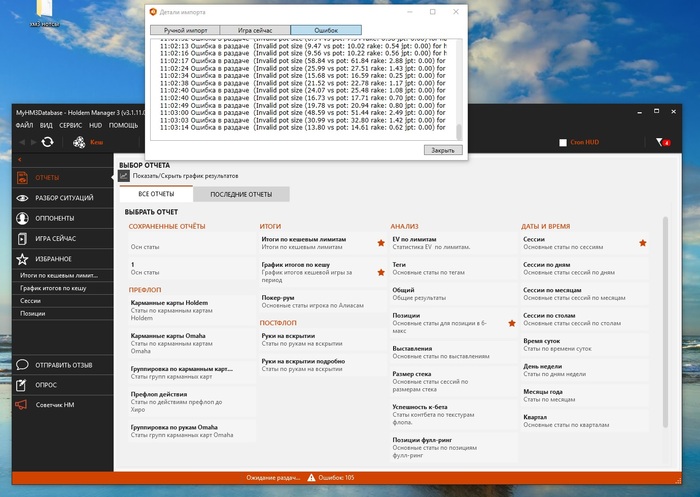This screenshot has height=497, width=700.
Task: Open the Карманные карты Omaha report
Action: [192, 343]
